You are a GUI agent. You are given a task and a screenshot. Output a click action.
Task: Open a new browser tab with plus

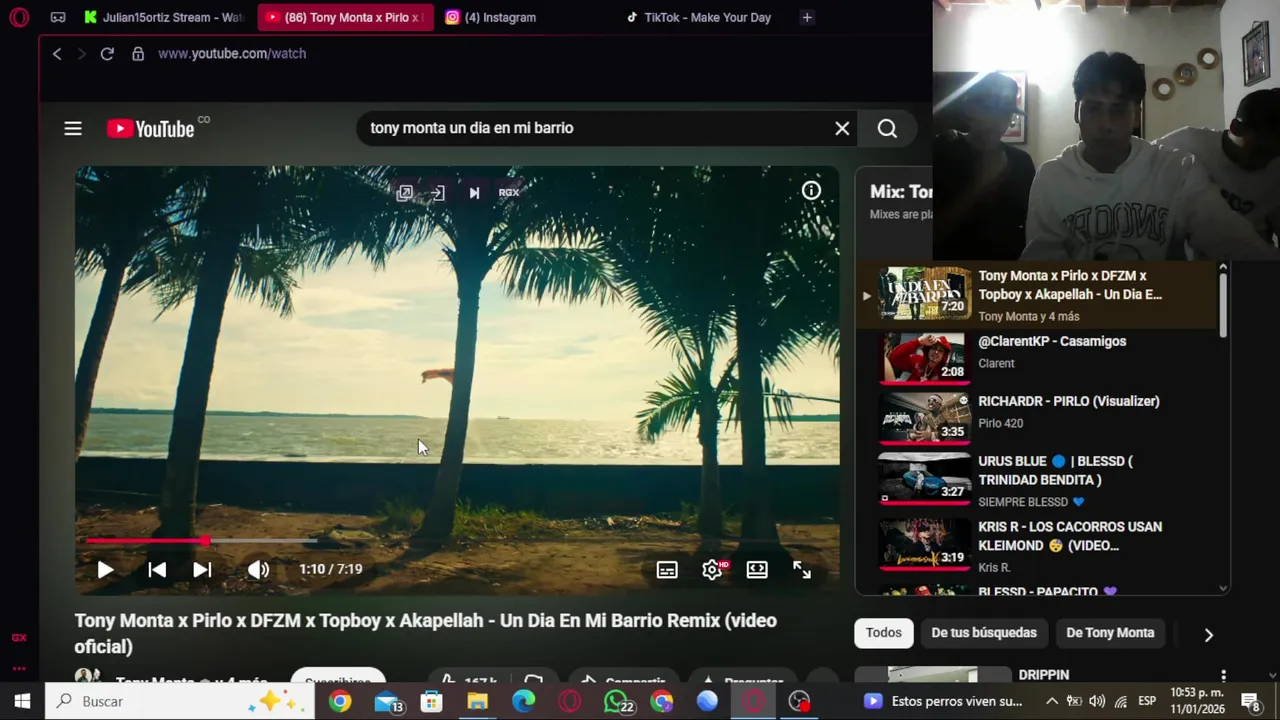pos(807,17)
